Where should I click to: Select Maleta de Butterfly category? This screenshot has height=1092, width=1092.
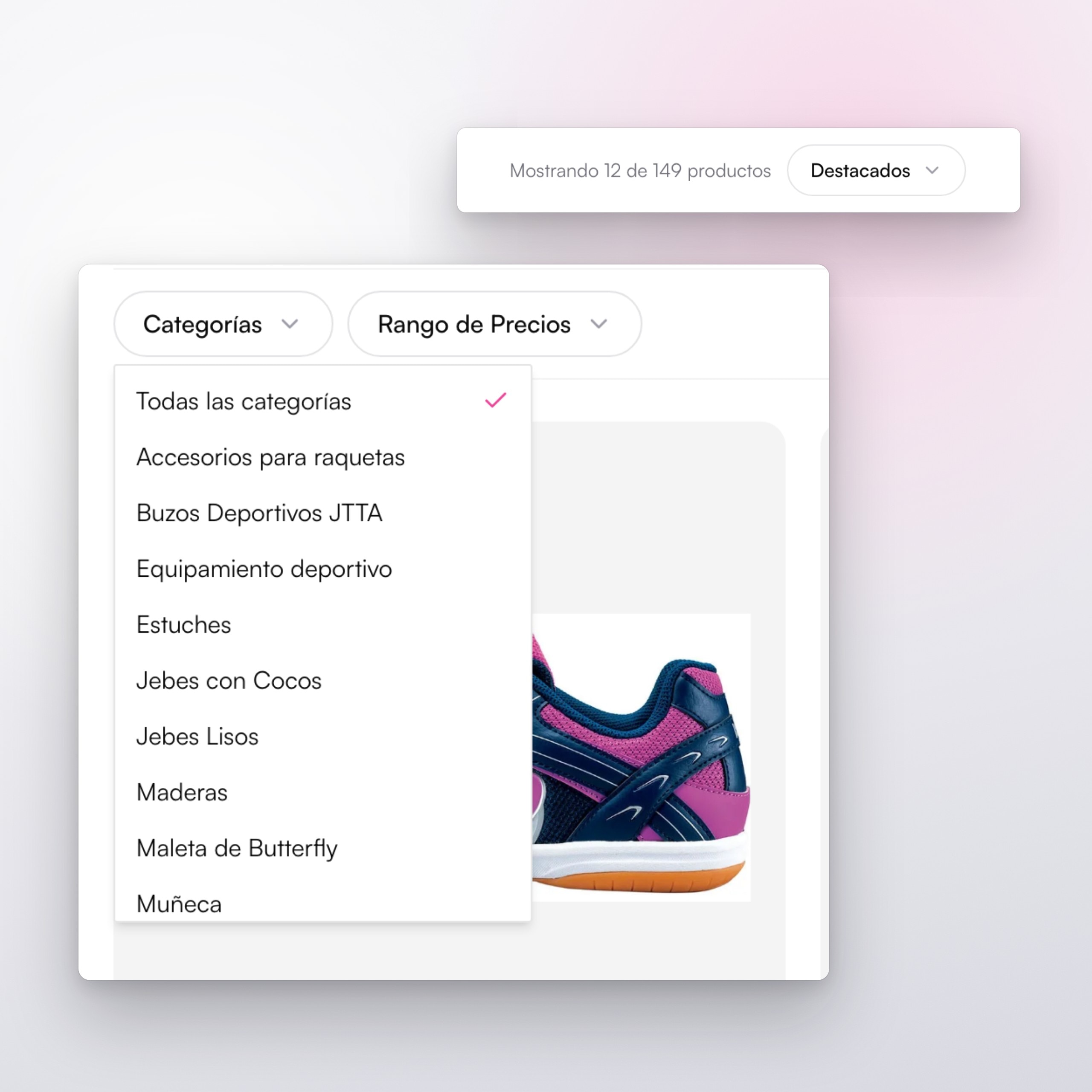[323, 848]
